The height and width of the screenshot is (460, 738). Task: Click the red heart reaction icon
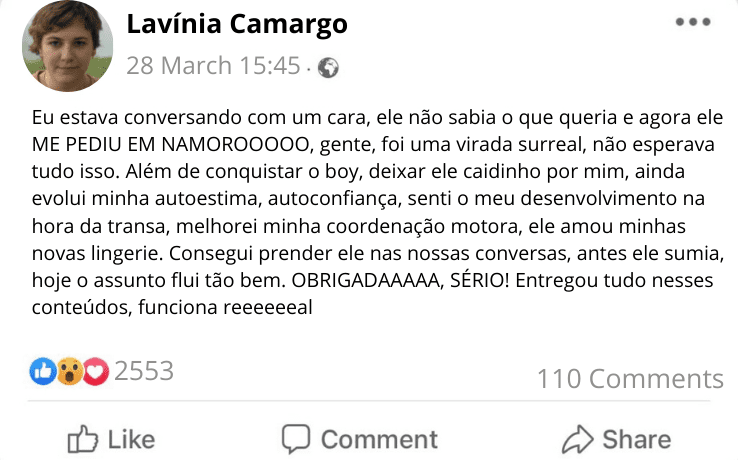(x=95, y=372)
